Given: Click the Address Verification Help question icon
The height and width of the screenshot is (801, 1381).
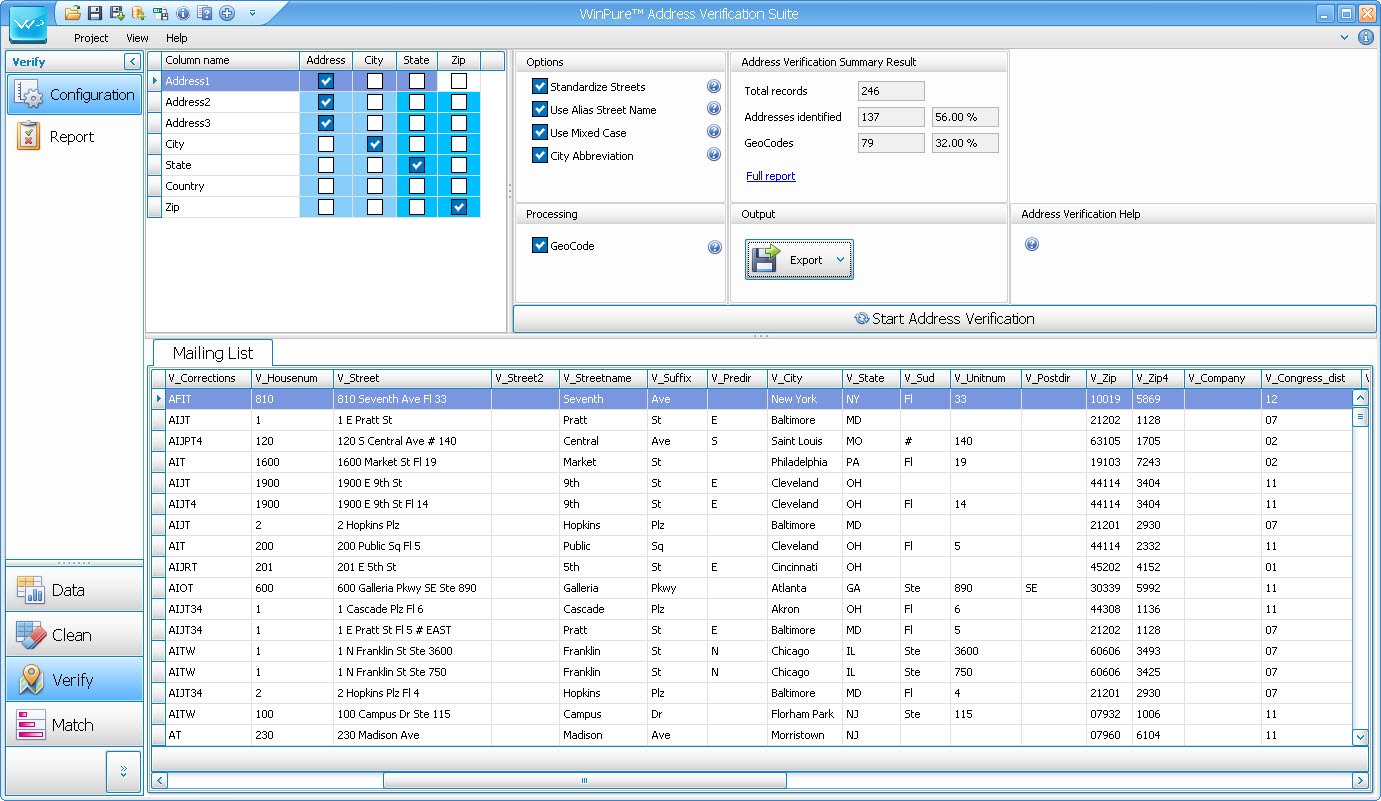Looking at the screenshot, I should [1032, 244].
